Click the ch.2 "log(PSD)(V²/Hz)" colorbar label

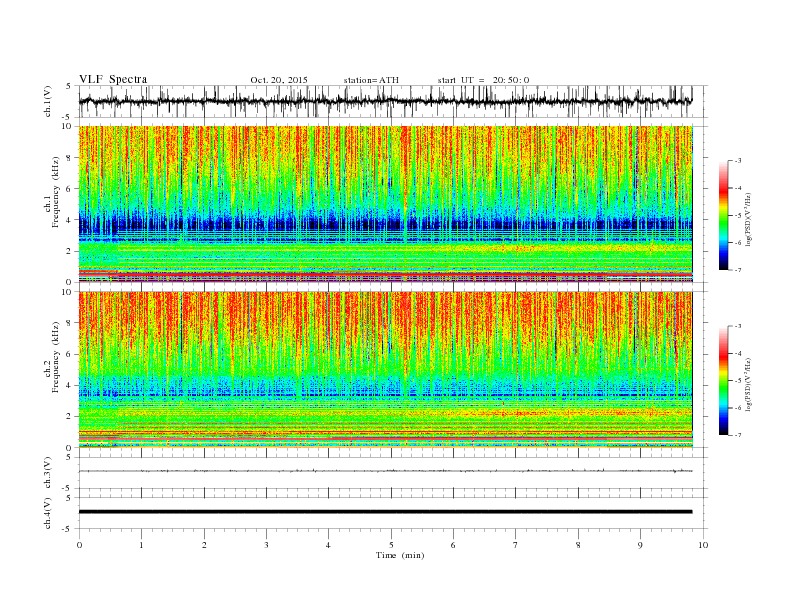pos(748,384)
